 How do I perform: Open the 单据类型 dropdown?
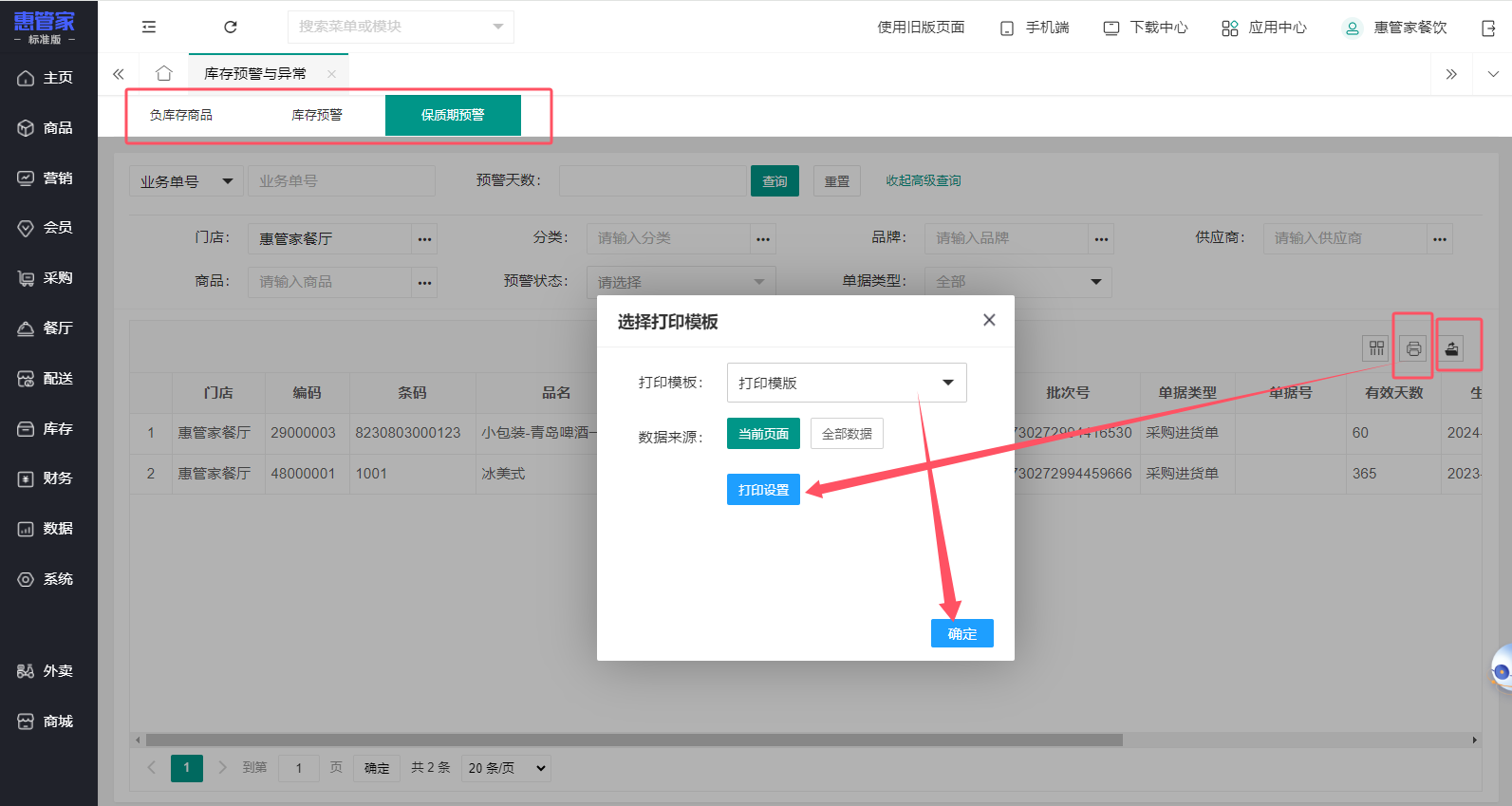click(1017, 282)
